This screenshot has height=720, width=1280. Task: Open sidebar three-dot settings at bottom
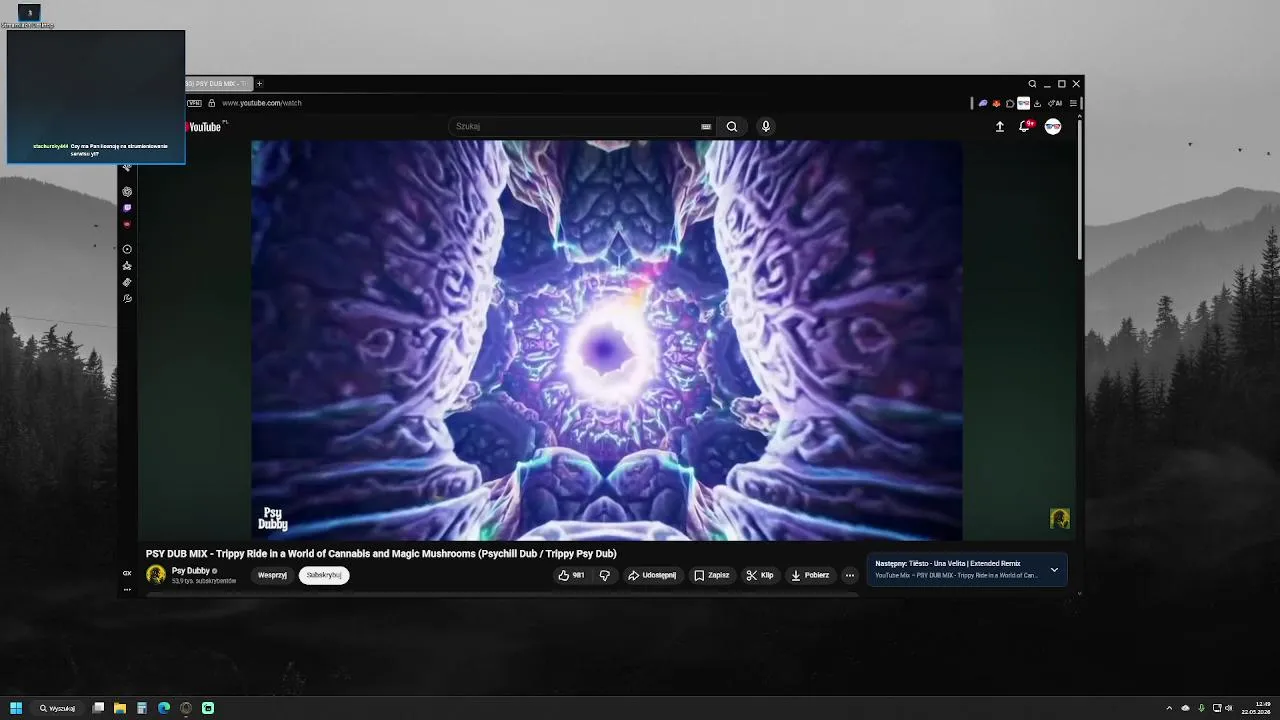[x=127, y=589]
